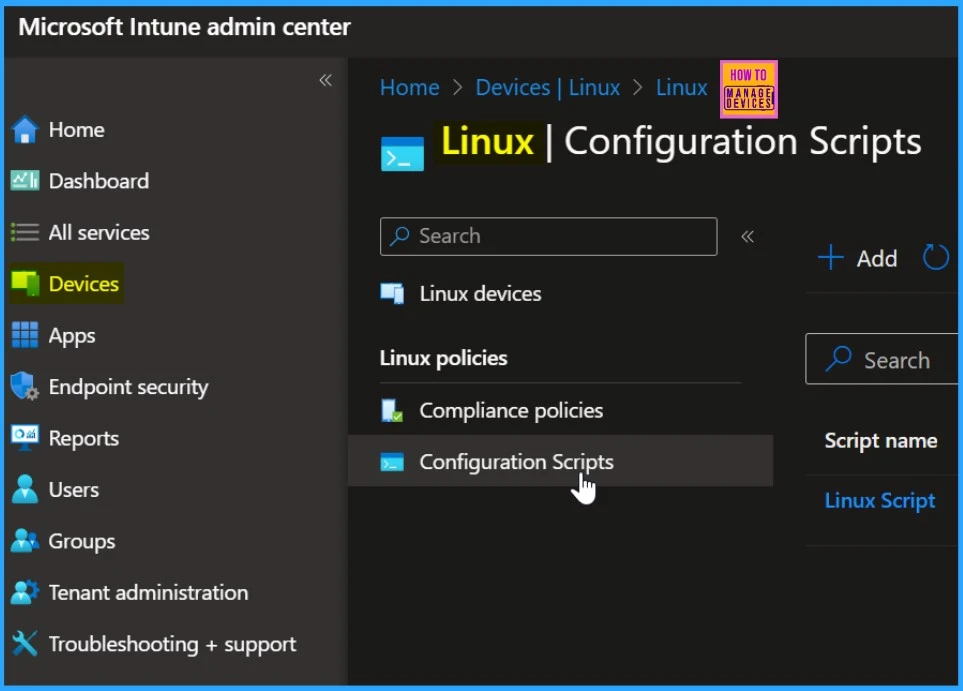Click the Home breadcrumb link
Screen dimensions: 963x691
410,87
